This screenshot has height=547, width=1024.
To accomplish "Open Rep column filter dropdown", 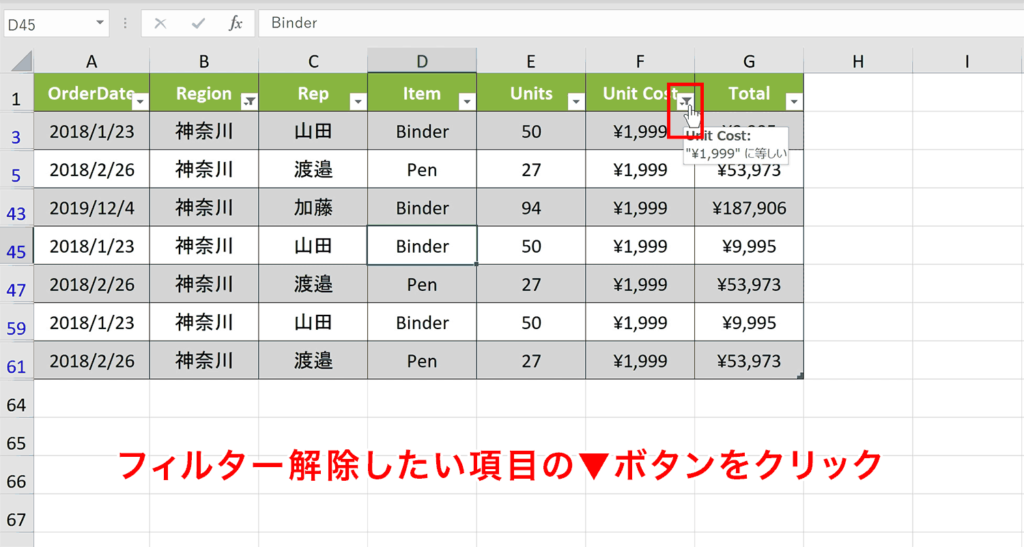I will [358, 101].
